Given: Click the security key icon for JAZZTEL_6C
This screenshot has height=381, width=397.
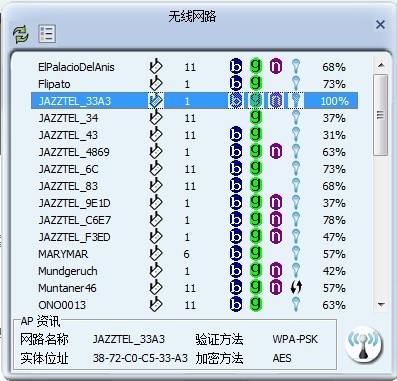Looking at the screenshot, I should [296, 168].
